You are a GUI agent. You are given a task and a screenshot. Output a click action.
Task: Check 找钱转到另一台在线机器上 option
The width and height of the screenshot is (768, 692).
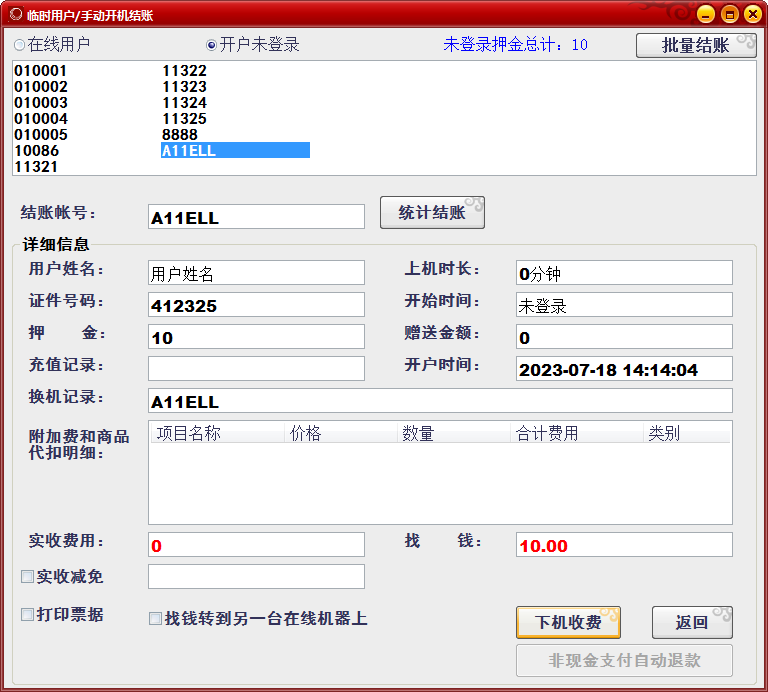(155, 619)
